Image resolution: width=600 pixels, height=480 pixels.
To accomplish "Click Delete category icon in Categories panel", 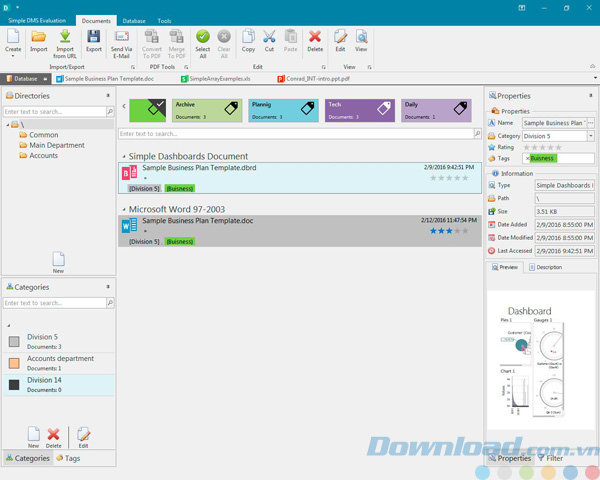I will click(54, 434).
